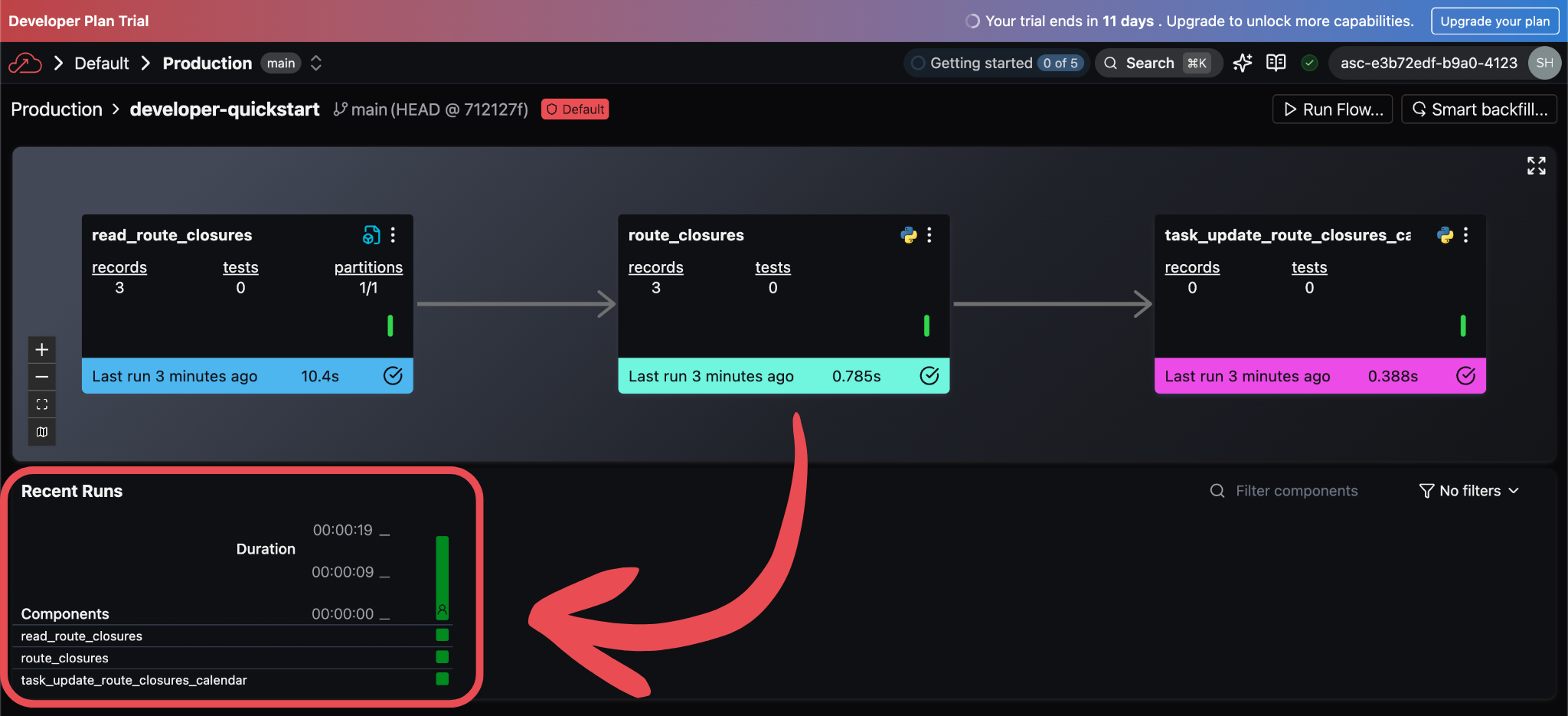This screenshot has width=1568, height=716.
Task: Click the 0.388s run duration value
Action: click(1393, 376)
